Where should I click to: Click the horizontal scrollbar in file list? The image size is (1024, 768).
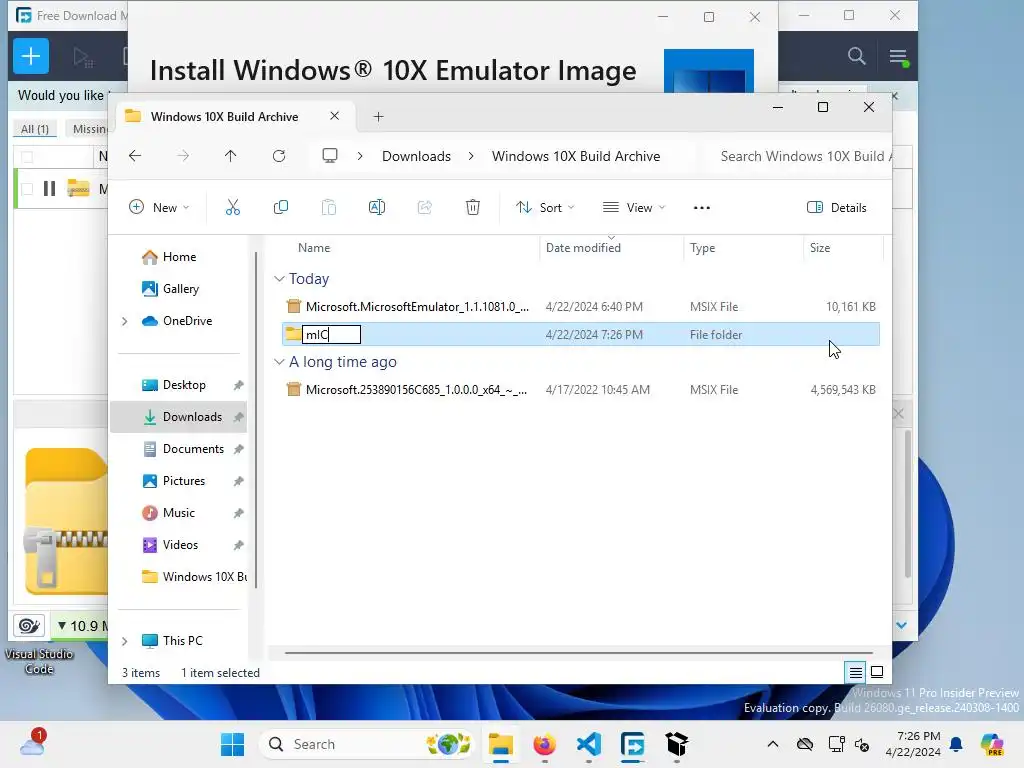579,652
